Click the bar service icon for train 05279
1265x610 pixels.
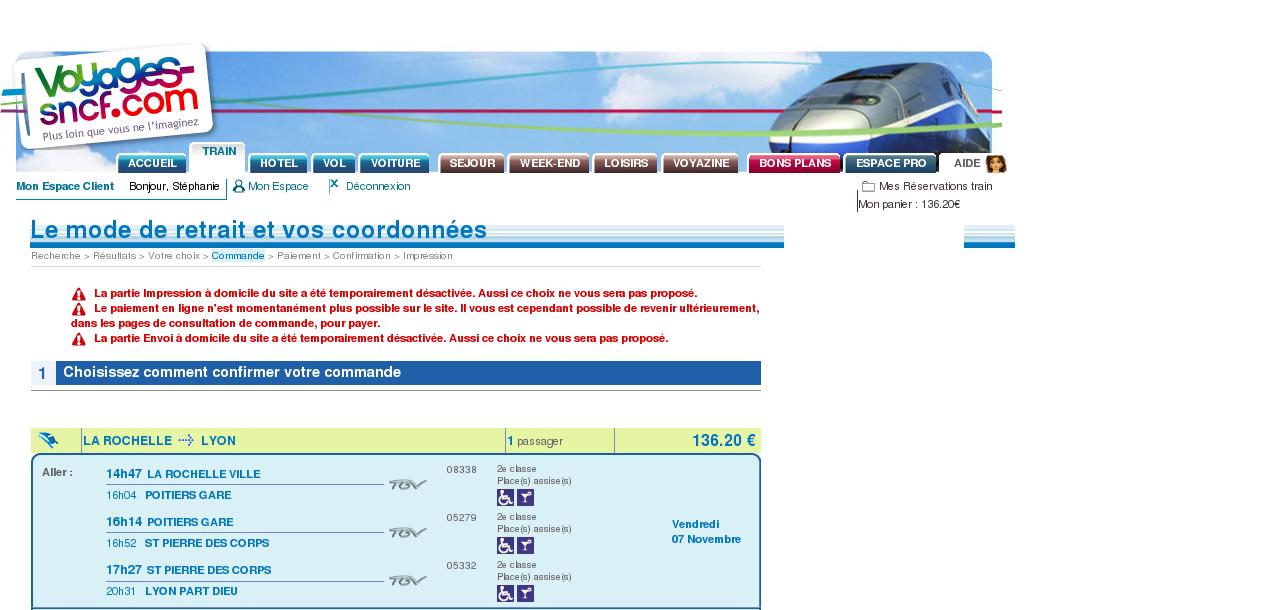click(525, 546)
